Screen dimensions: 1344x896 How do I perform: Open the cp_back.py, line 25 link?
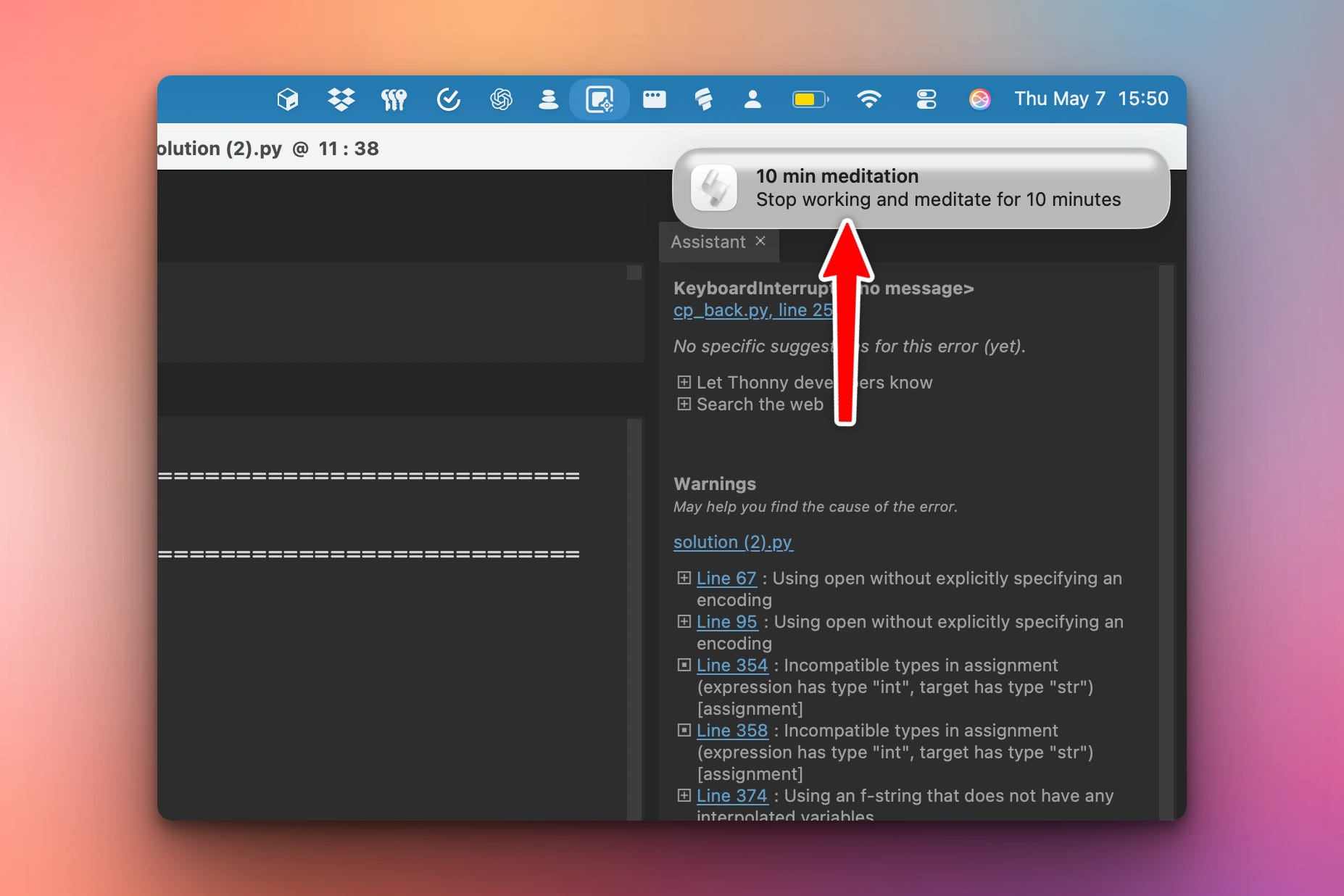tap(752, 310)
